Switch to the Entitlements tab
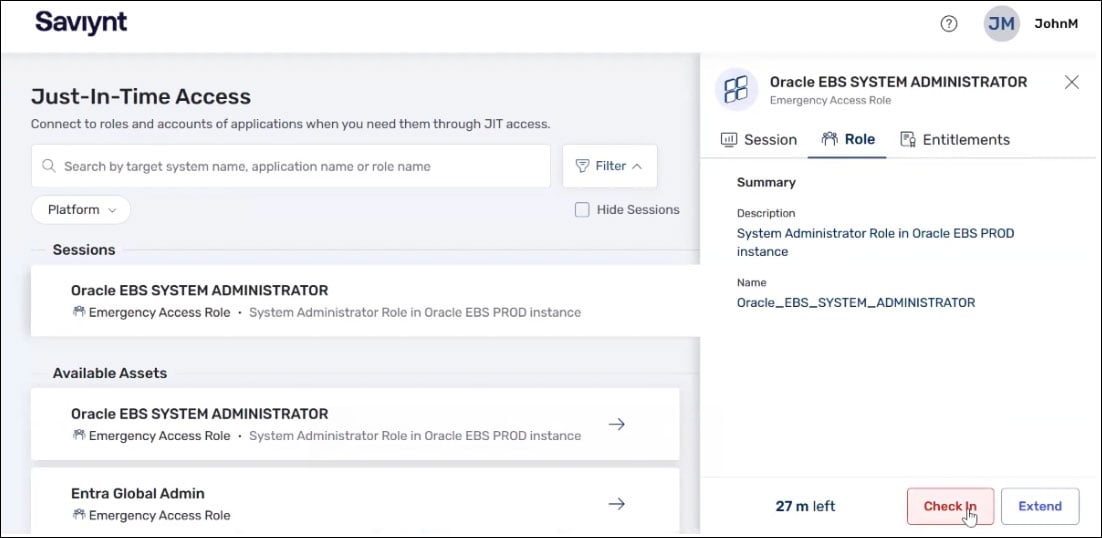1102x538 pixels. coord(954,140)
